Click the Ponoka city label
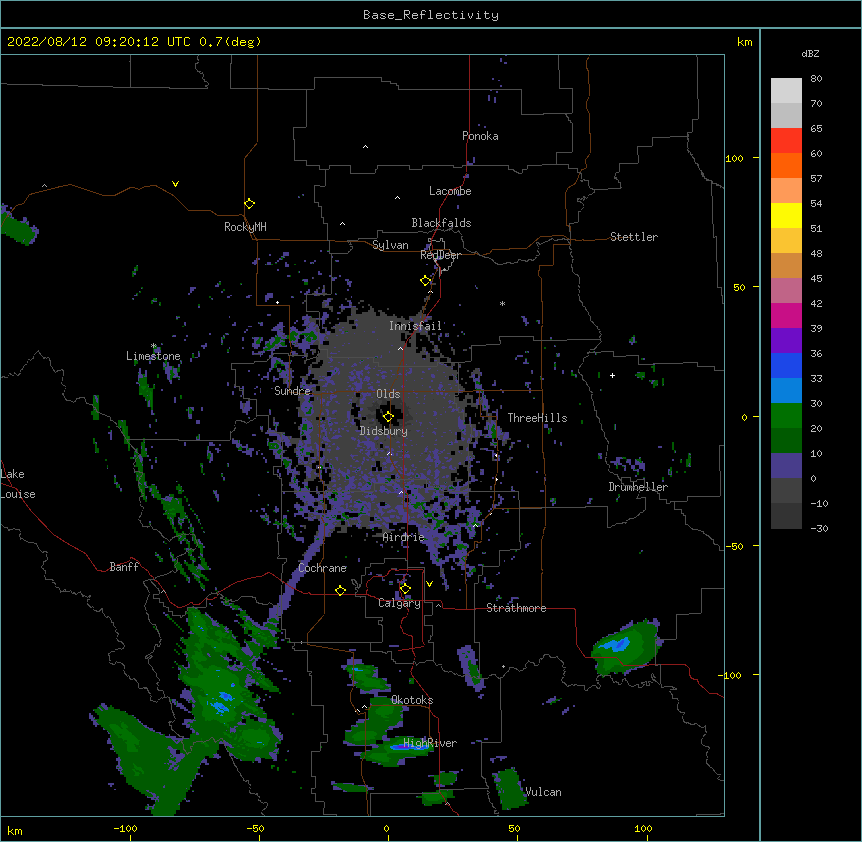Screen dimensions: 862x842 pos(480,136)
